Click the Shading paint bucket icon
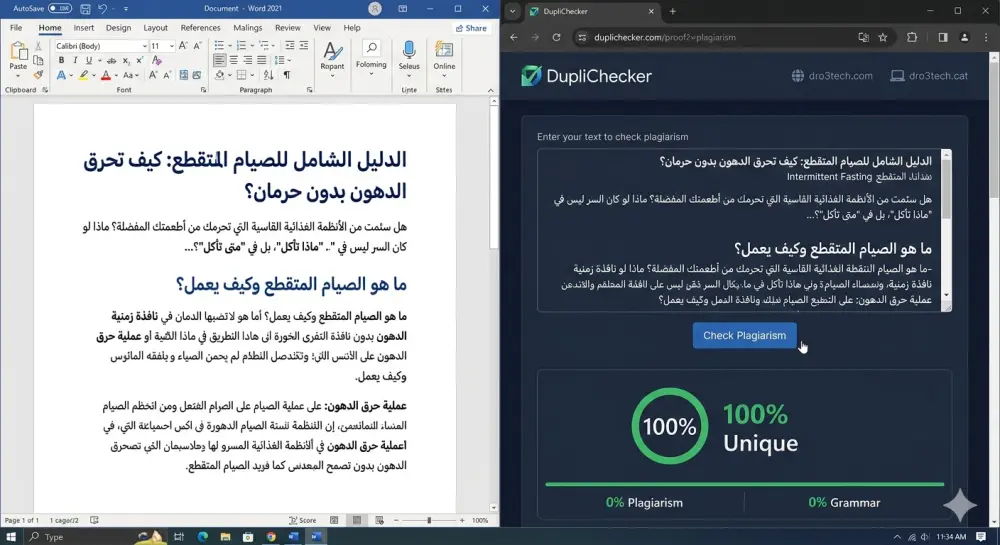This screenshot has height=545, width=1000. point(219,75)
